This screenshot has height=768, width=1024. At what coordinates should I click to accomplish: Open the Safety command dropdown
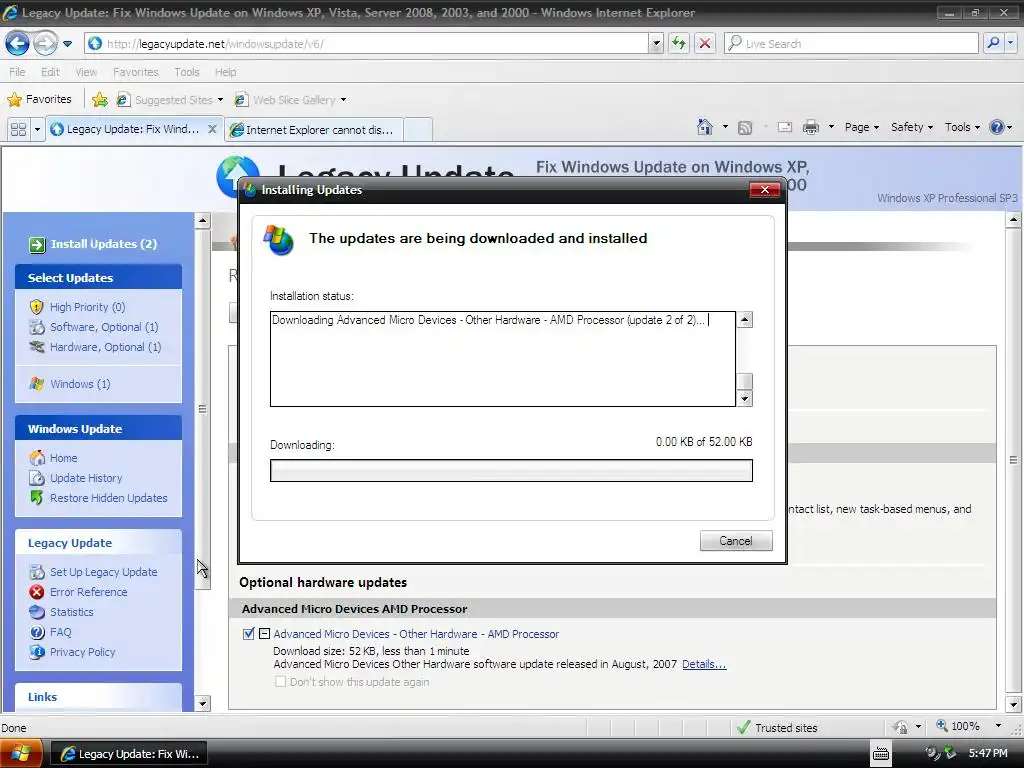click(912, 127)
